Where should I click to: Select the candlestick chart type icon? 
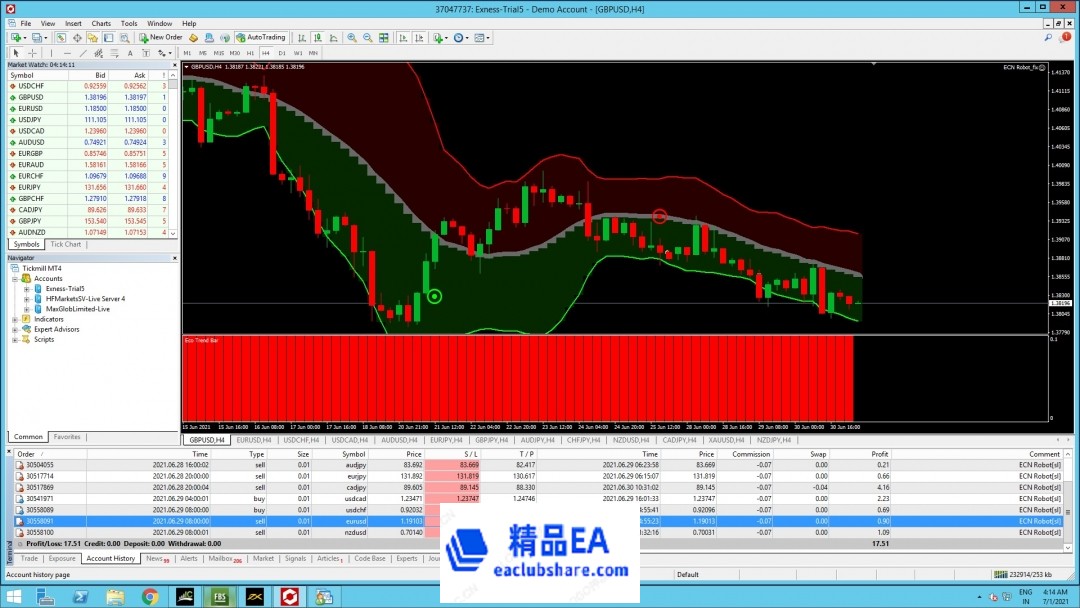[x=318, y=38]
